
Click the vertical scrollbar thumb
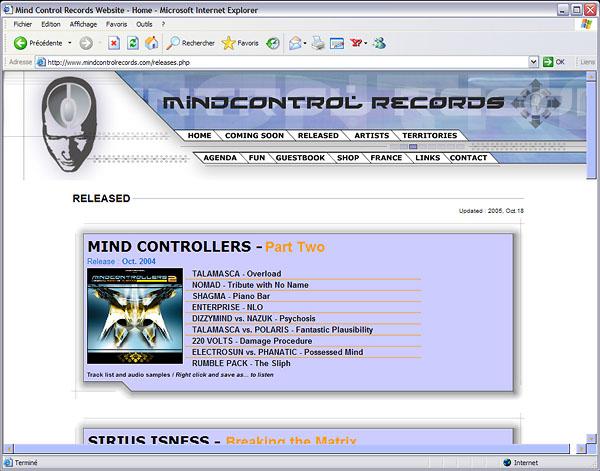click(x=591, y=129)
